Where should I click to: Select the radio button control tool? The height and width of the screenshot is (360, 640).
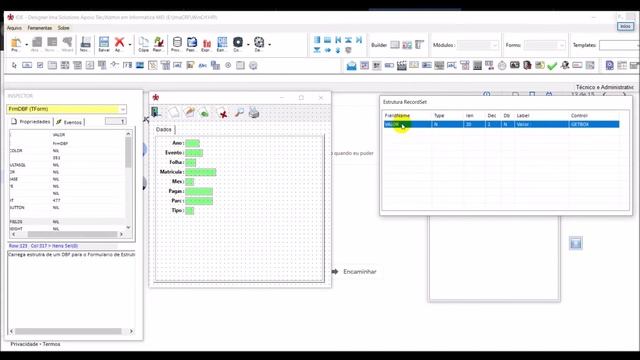pos(228,65)
